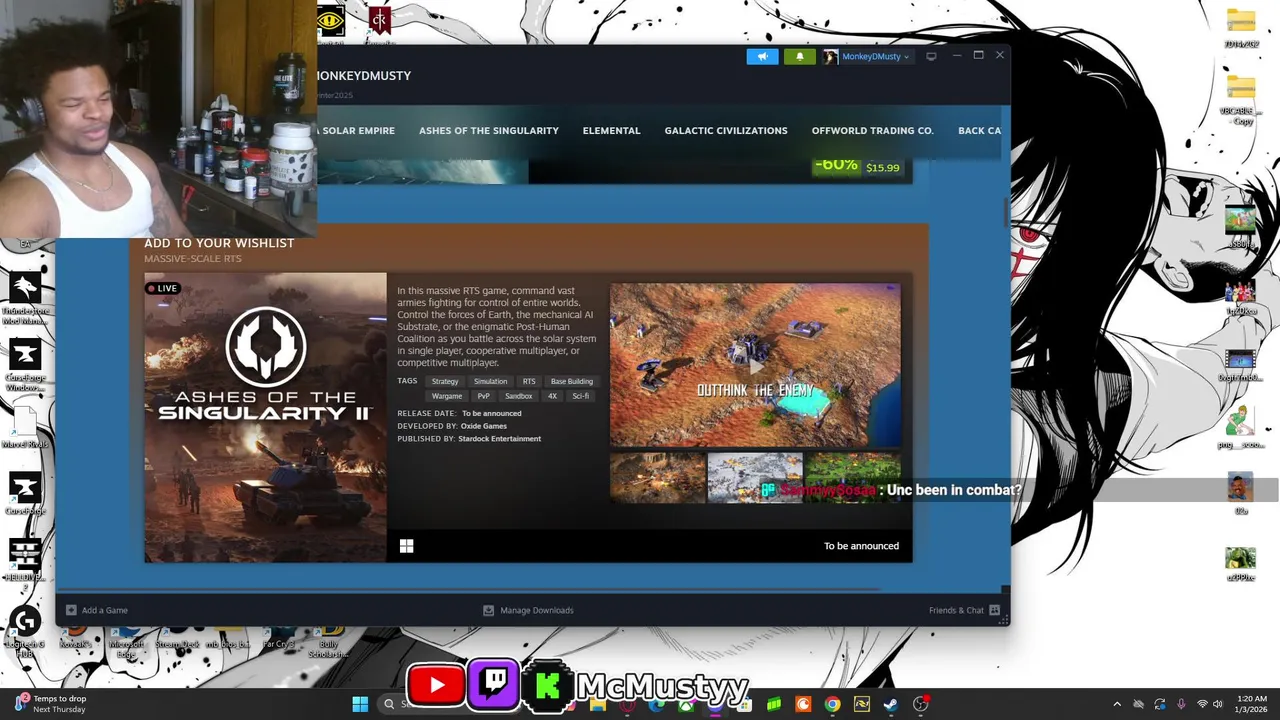Screen dimensions: 1280x720
Task: Open the folder labeled Copy on desktop
Action: (1241, 98)
